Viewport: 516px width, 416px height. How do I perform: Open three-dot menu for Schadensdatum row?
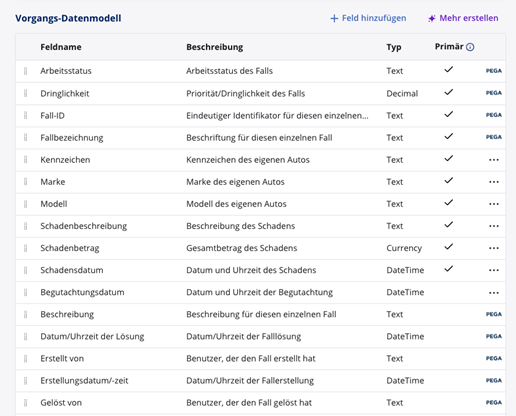pyautogui.click(x=494, y=270)
